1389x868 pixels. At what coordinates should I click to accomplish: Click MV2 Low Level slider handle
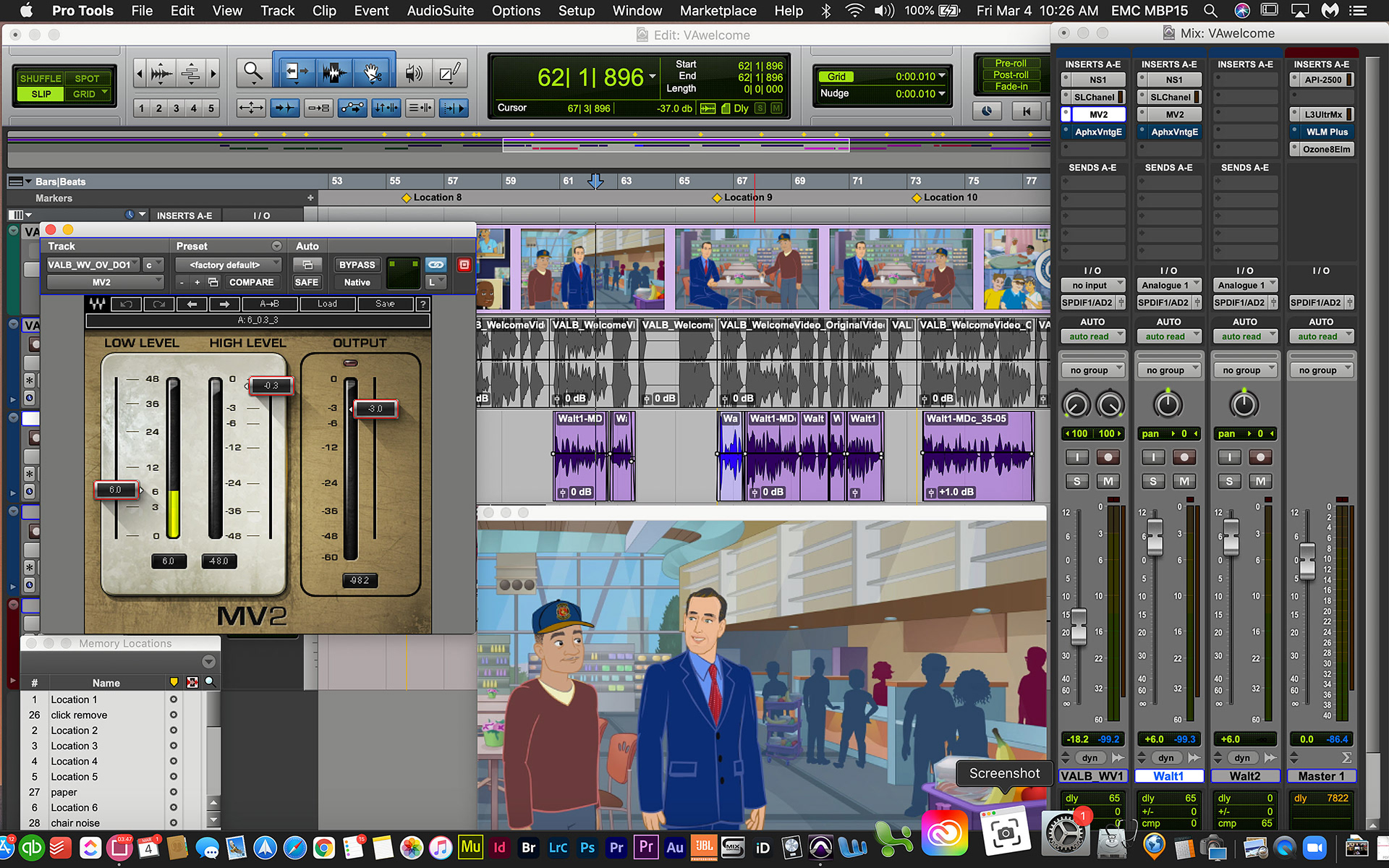tap(116, 490)
